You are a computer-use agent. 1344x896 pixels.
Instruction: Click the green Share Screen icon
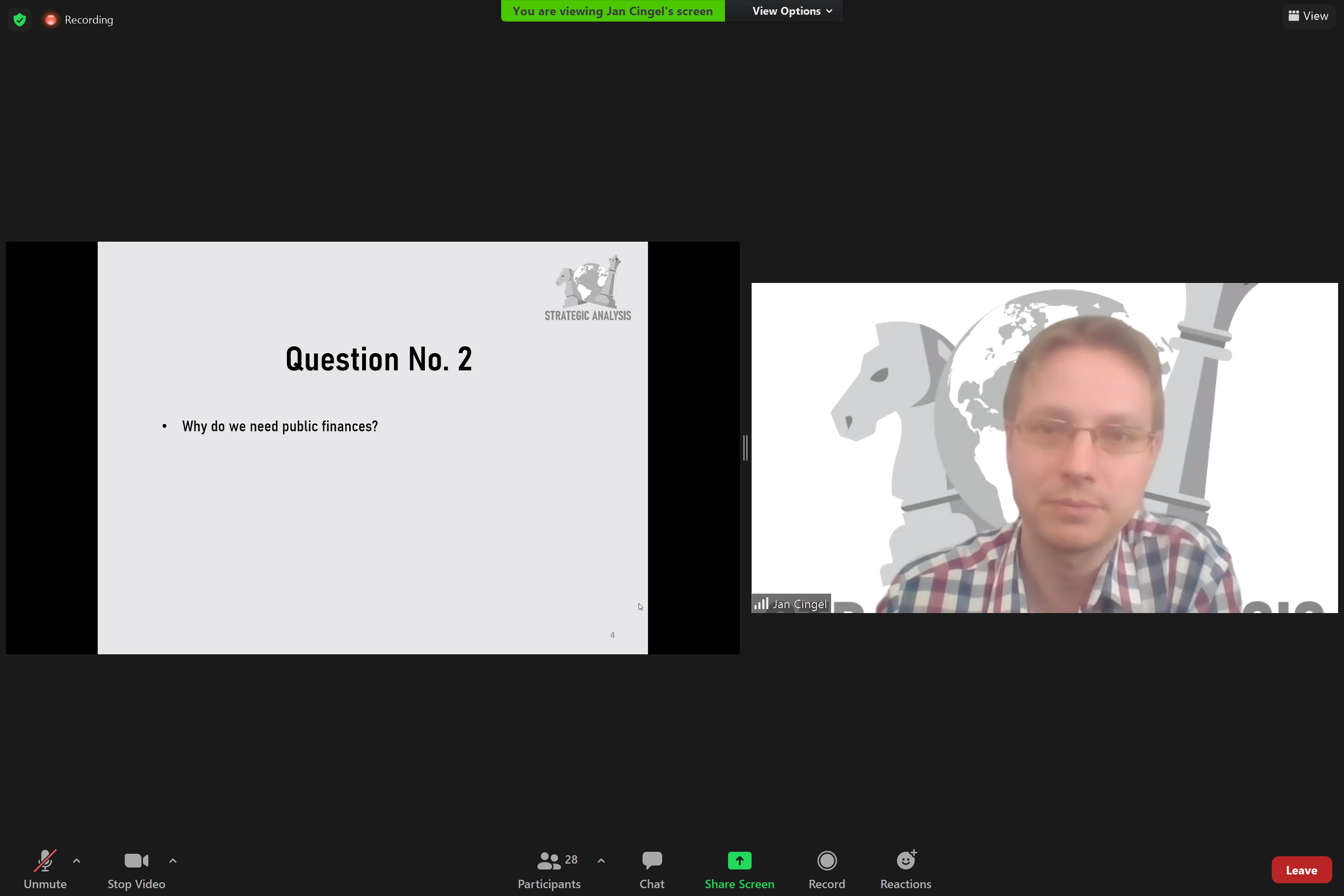pyautogui.click(x=739, y=861)
